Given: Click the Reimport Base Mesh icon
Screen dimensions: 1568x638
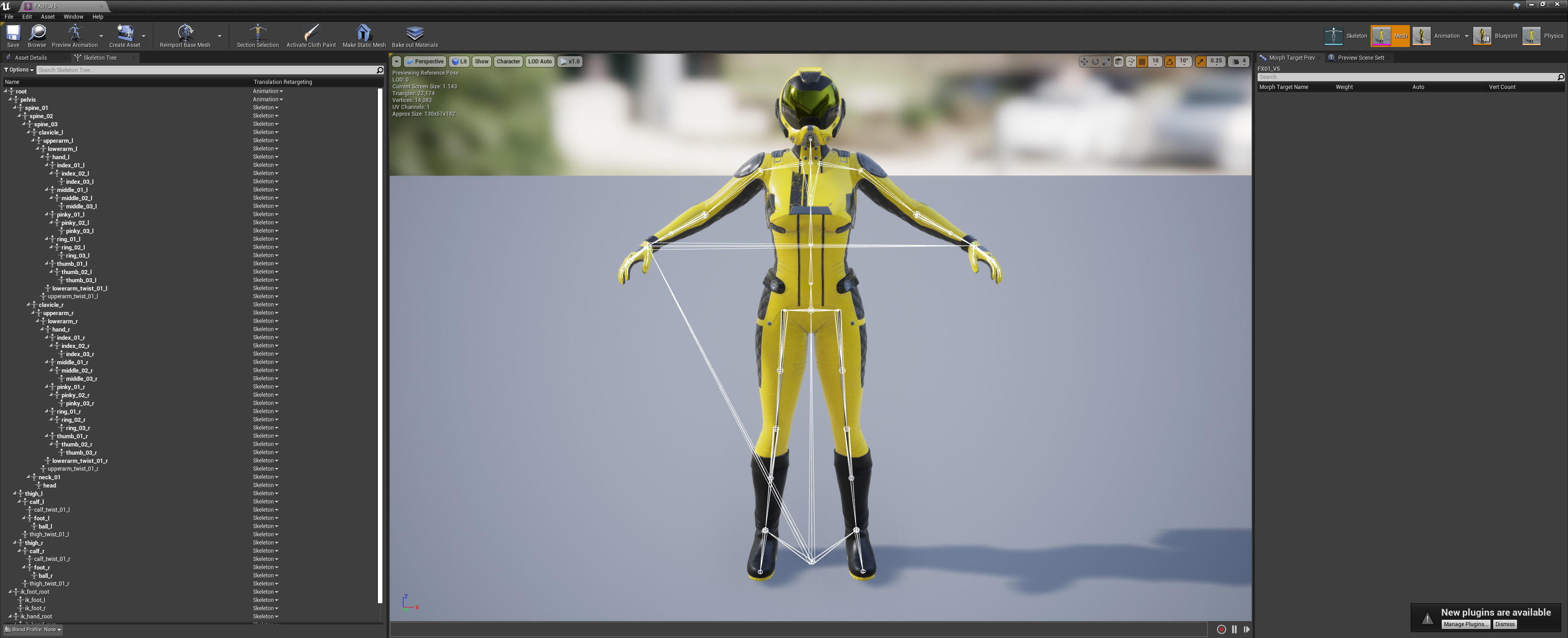Looking at the screenshot, I should [x=185, y=33].
